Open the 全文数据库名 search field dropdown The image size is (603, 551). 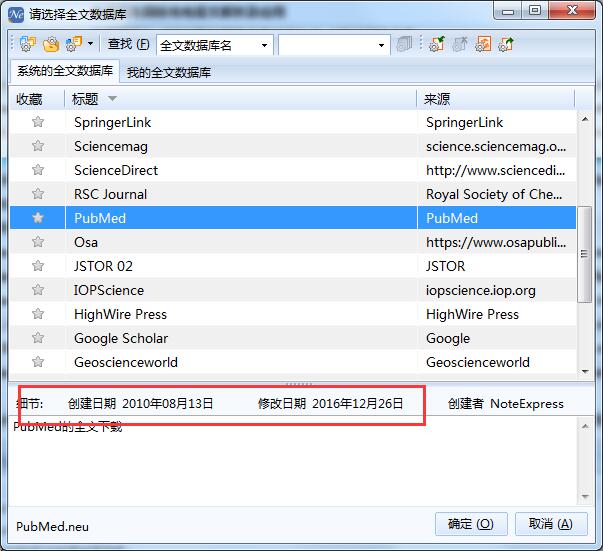(265, 45)
